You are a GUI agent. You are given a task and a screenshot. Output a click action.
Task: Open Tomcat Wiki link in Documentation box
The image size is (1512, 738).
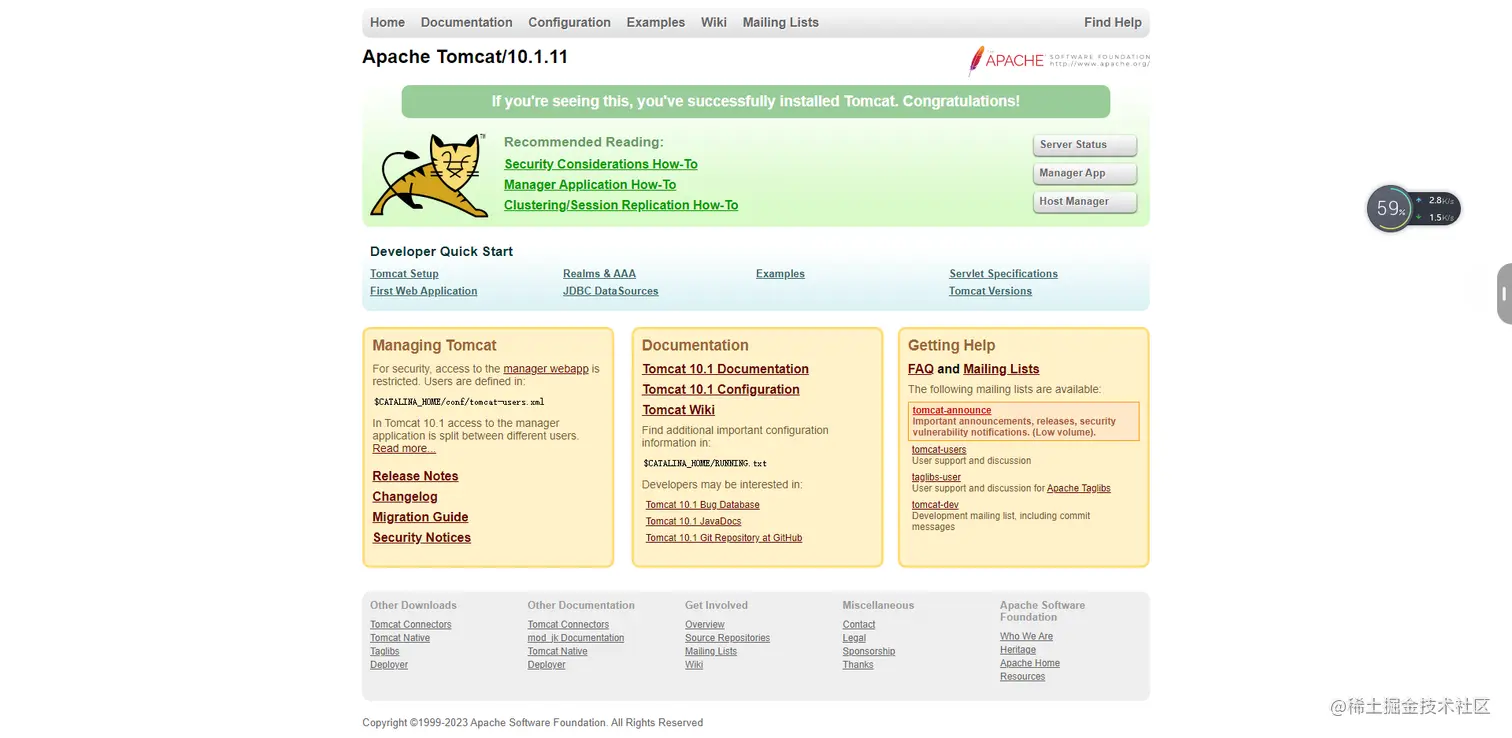[x=678, y=410]
